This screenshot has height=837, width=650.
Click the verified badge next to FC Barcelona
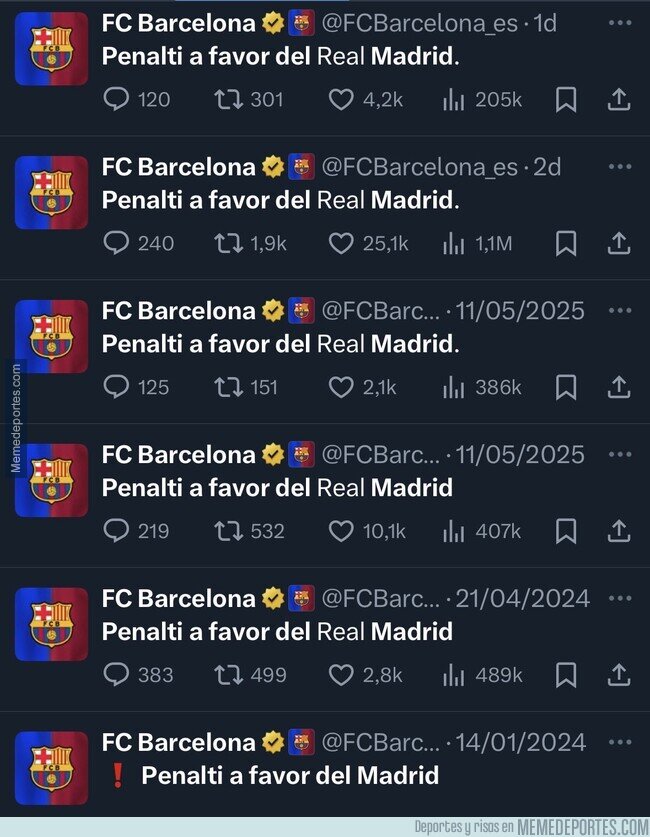pos(272,23)
